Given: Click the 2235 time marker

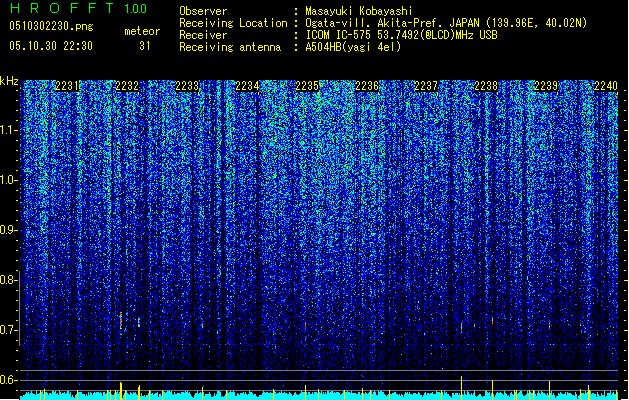Looking at the screenshot, I should point(307,86).
